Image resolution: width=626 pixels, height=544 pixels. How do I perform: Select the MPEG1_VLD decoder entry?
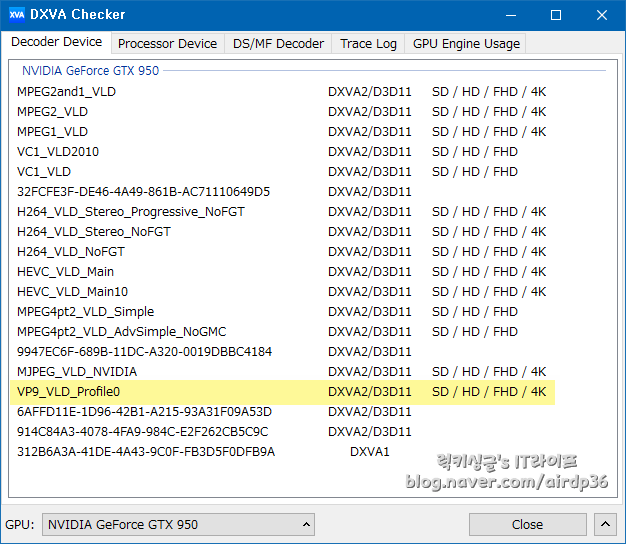tap(281, 132)
